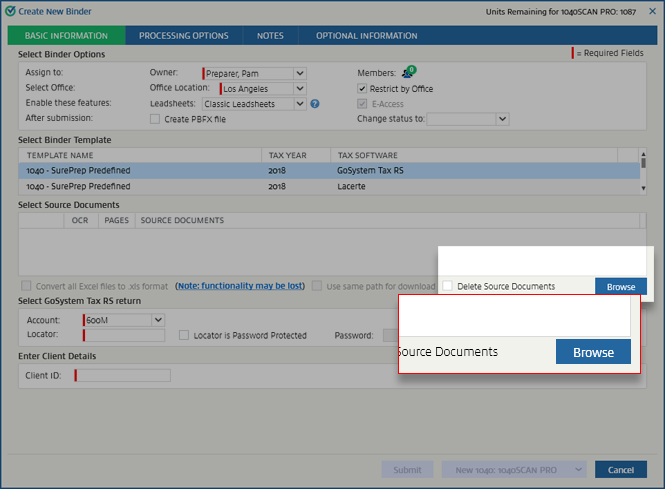Enable the Create PBFX file checkbox

[x=155, y=119]
